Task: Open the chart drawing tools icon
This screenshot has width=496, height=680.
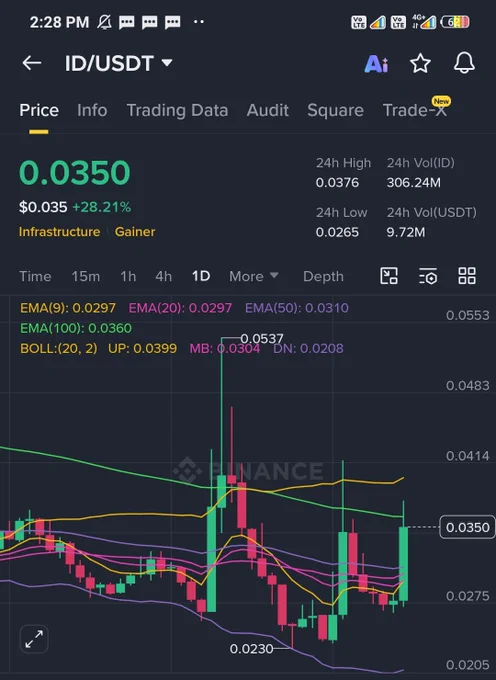Action: pos(388,276)
